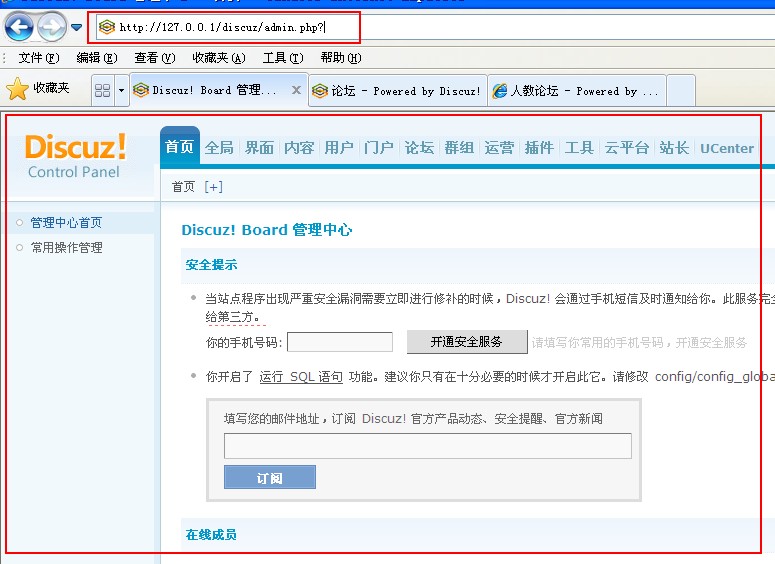Open the recent pages dropdown arrow
Image resolution: width=775 pixels, height=564 pixels.
[77, 27]
